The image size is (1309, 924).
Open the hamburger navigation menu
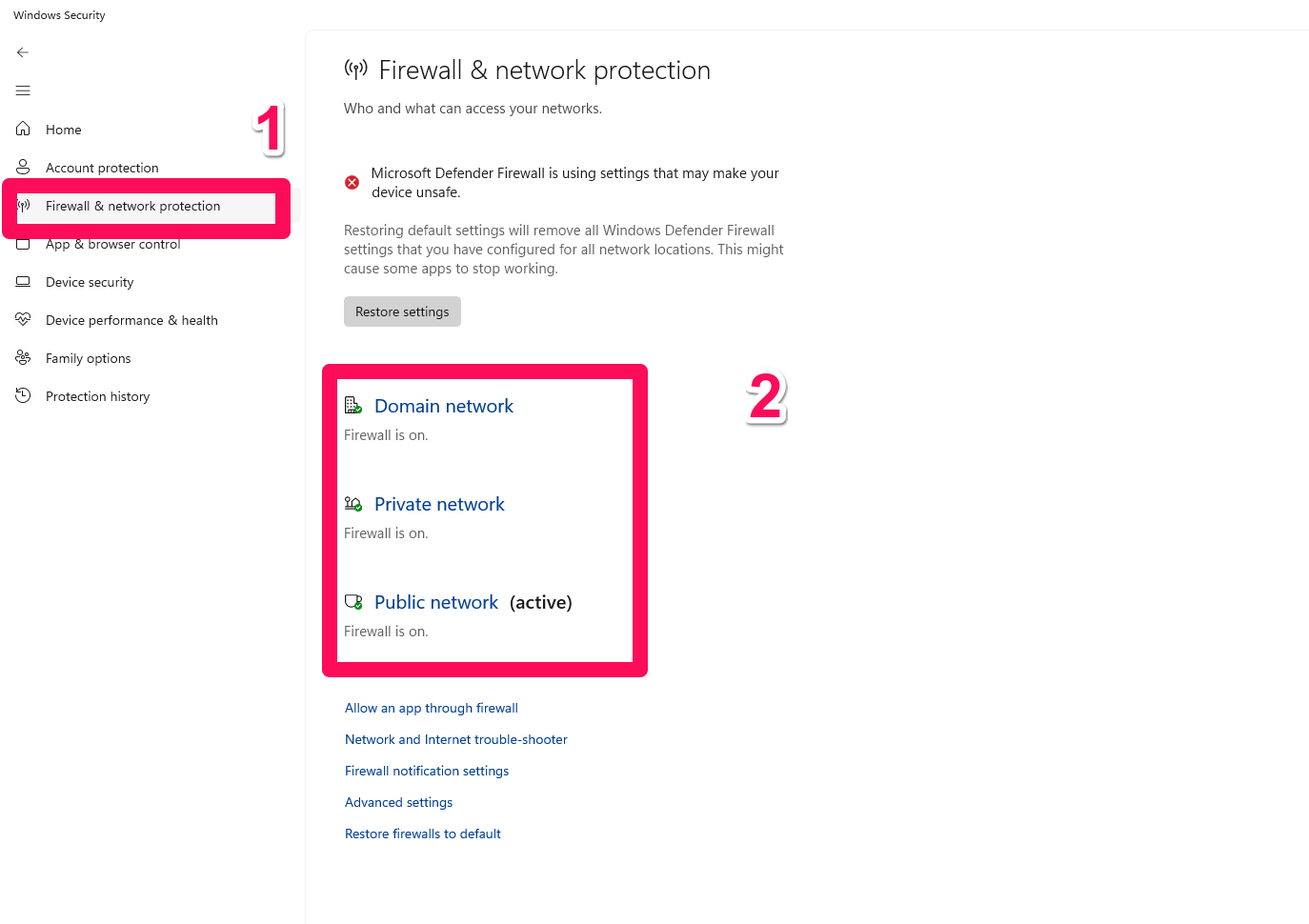[x=23, y=90]
